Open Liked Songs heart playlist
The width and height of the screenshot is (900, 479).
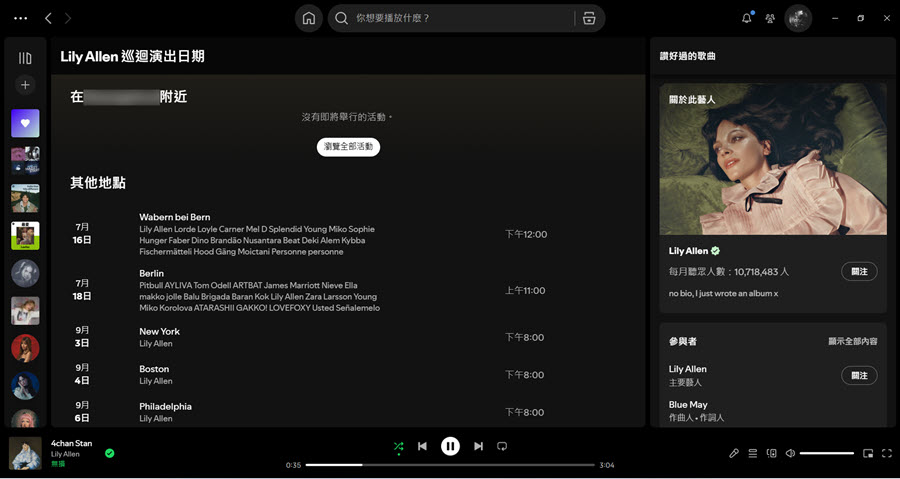click(25, 123)
